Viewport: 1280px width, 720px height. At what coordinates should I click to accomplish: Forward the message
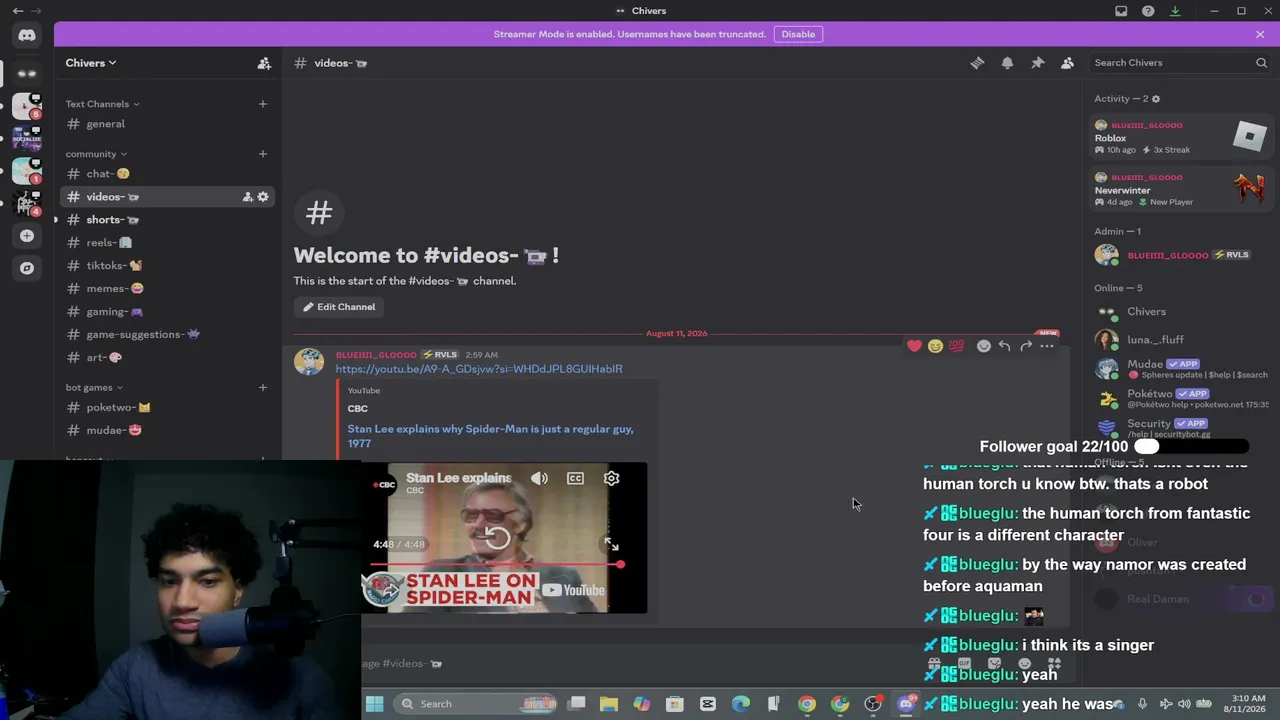(x=1025, y=346)
